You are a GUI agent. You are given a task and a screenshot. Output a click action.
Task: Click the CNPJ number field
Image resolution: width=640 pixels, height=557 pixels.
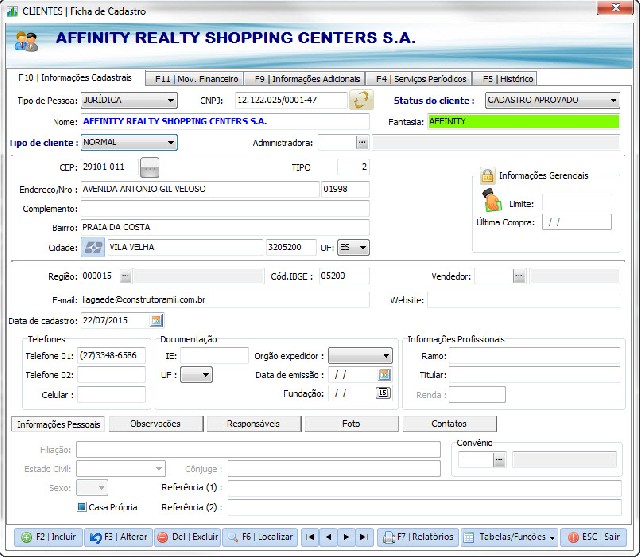[x=291, y=100]
